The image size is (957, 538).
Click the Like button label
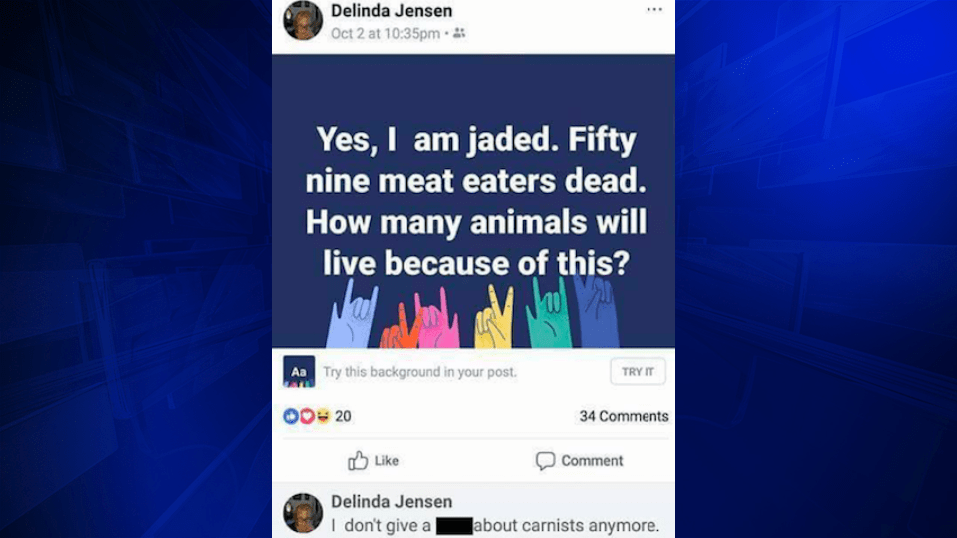387,461
